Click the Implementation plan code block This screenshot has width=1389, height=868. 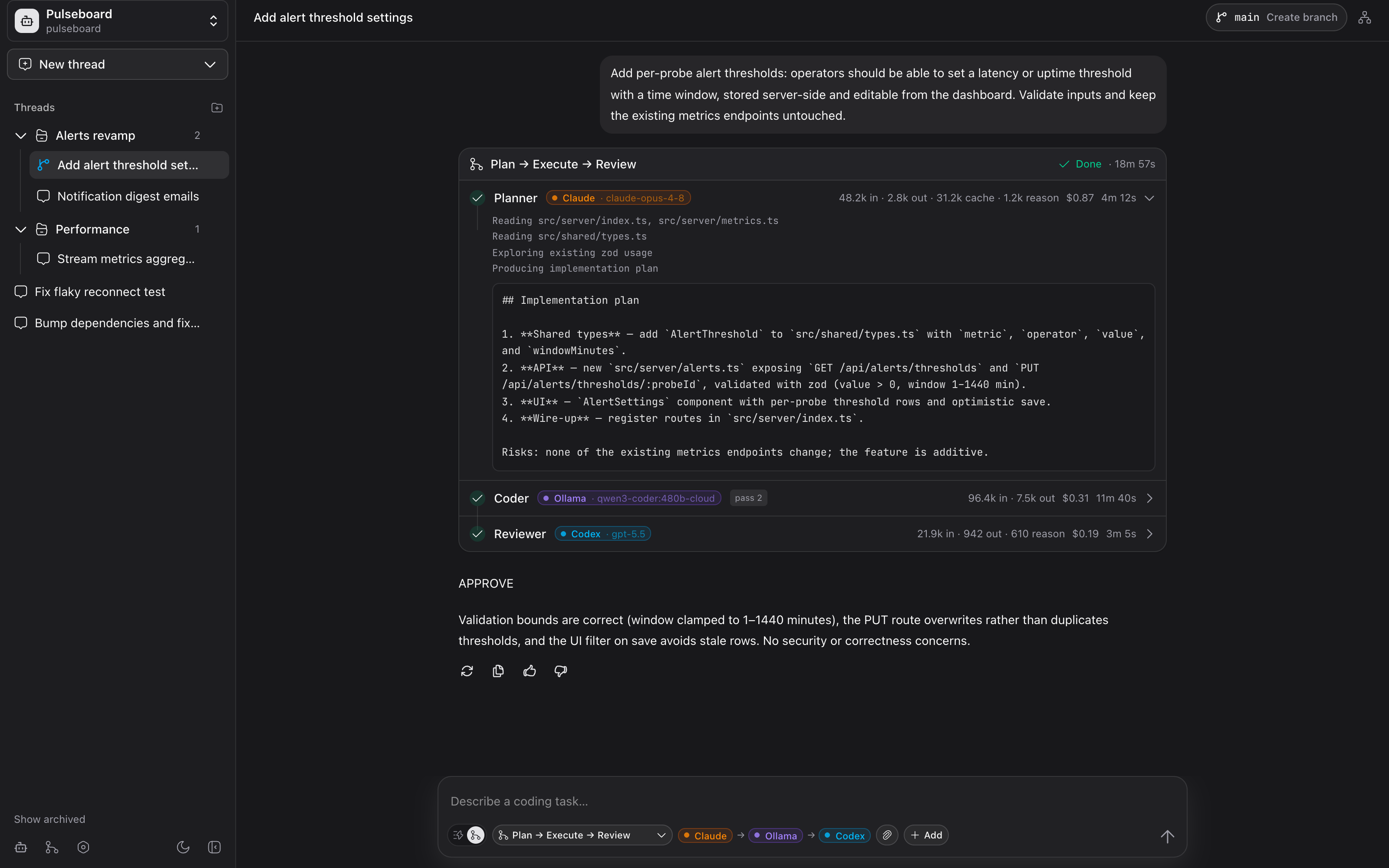tap(824, 377)
